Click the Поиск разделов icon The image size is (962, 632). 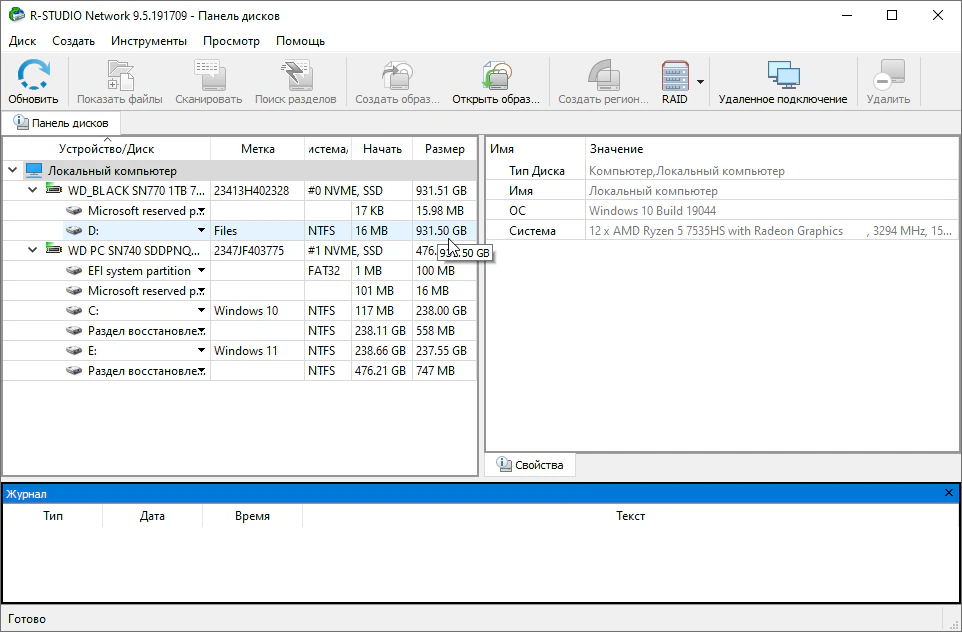click(294, 77)
